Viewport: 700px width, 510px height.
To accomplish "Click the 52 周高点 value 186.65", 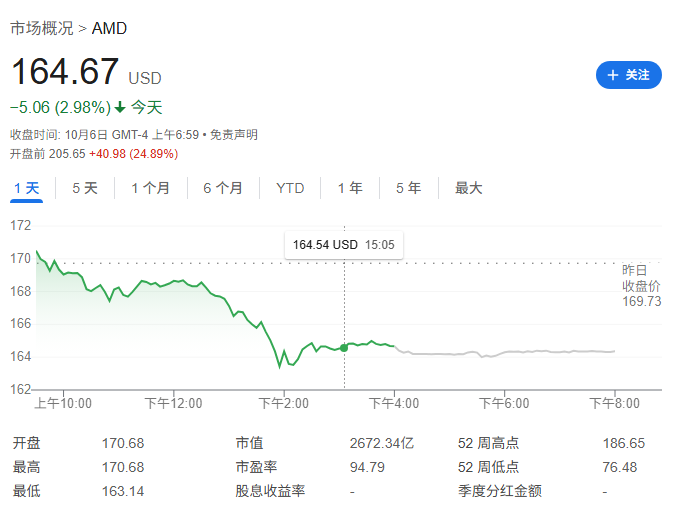I will click(624, 443).
